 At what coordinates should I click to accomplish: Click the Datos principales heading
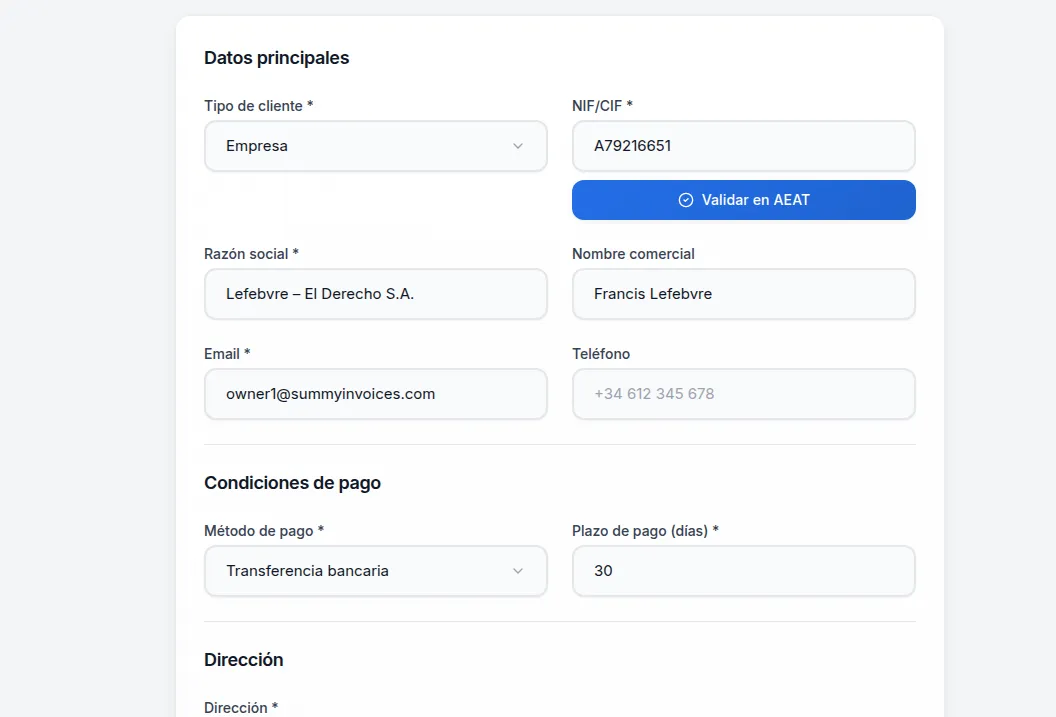point(277,57)
